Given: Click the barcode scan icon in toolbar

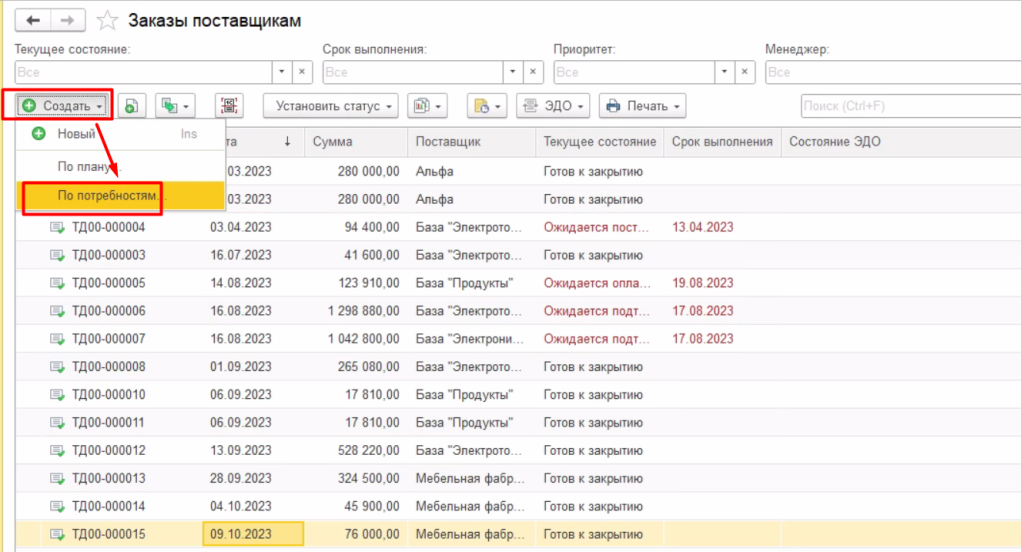Looking at the screenshot, I should pos(229,106).
